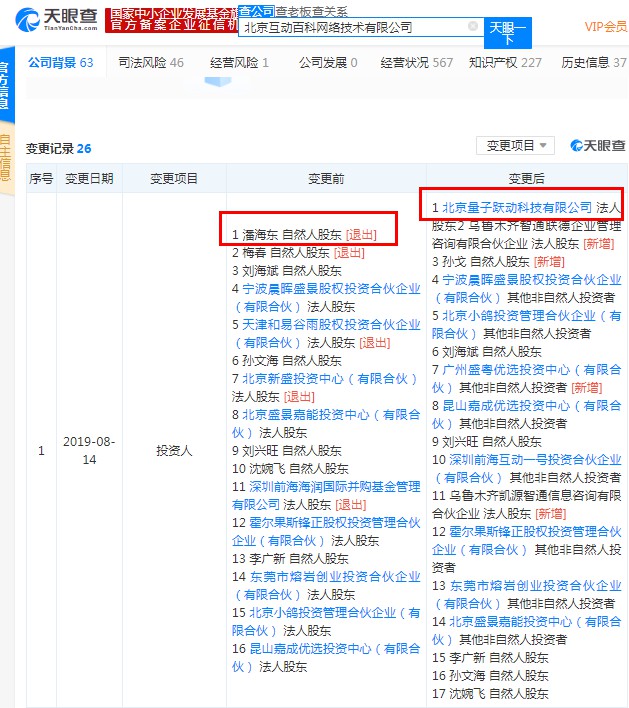The height and width of the screenshot is (708, 629).
Task: Clear the search box with the X icon
Action: pos(473,26)
